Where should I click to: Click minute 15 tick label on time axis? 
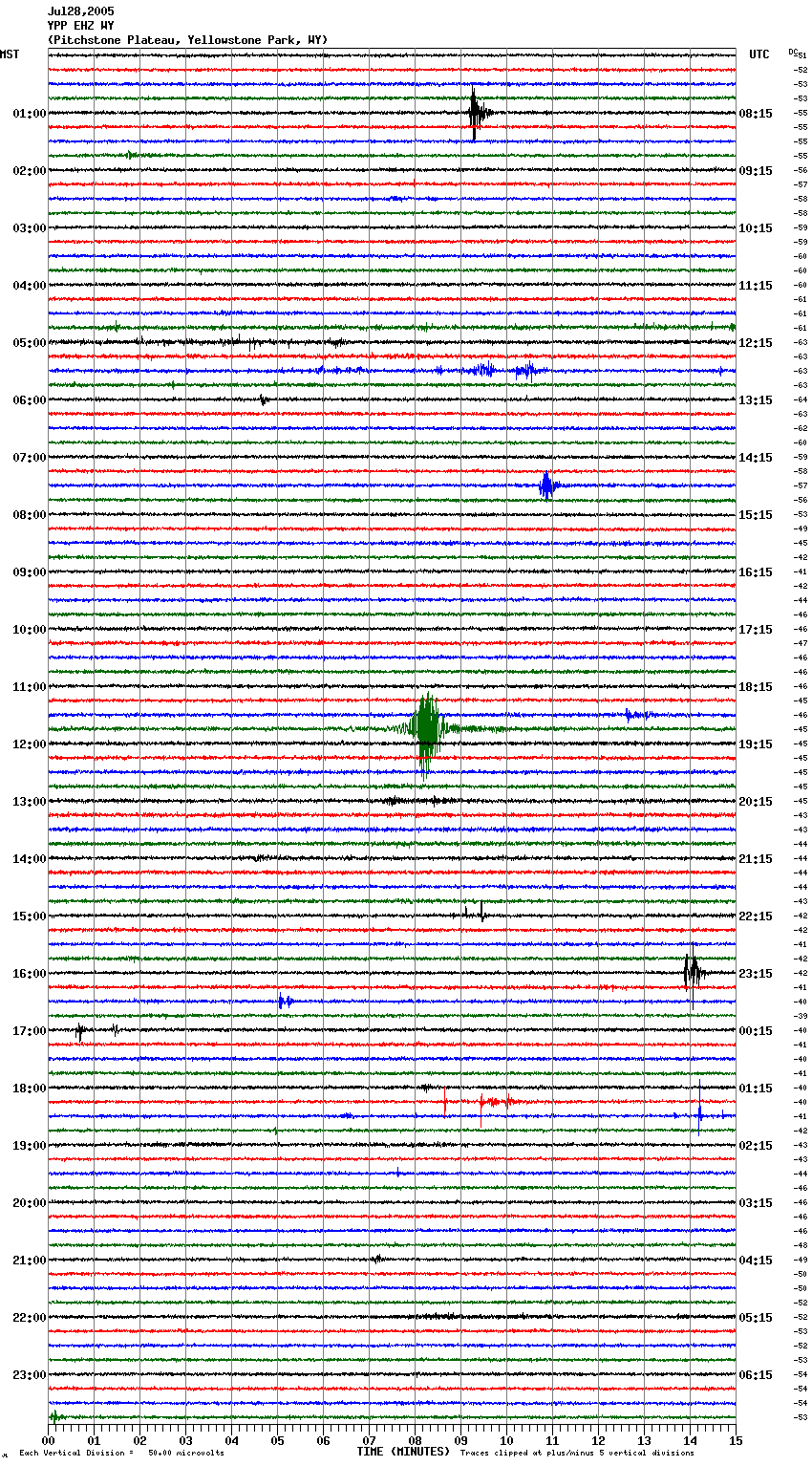735,1440
